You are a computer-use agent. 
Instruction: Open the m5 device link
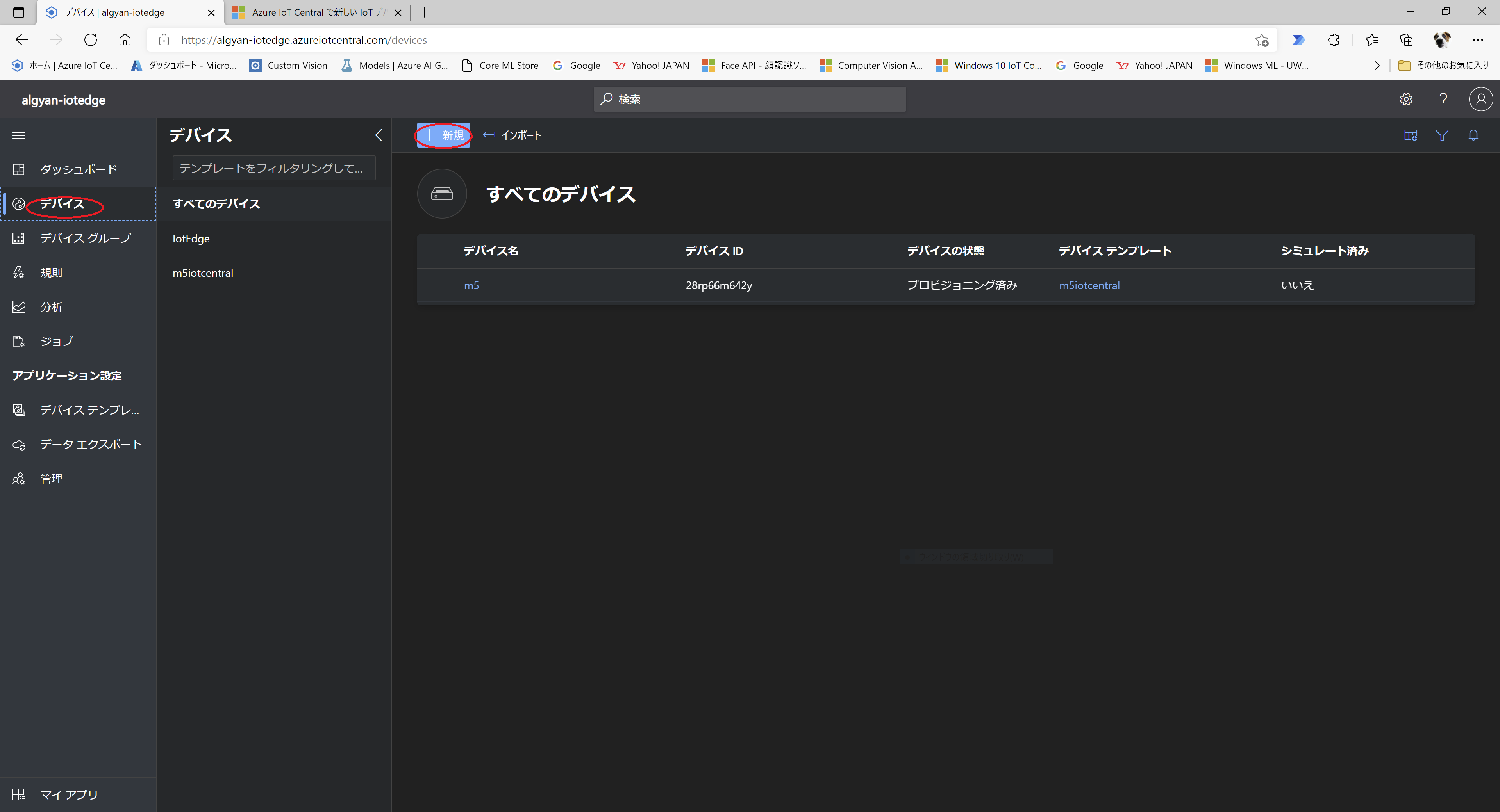471,285
